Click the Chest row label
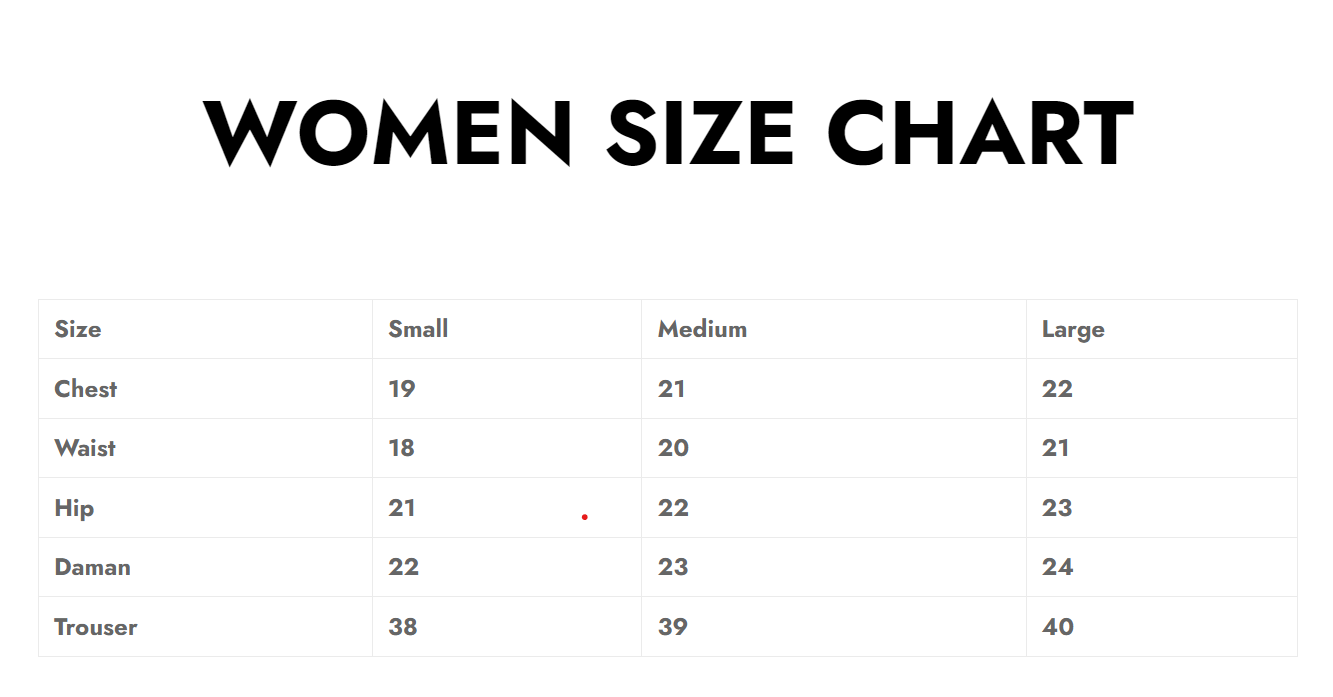The image size is (1333, 697). click(x=86, y=389)
